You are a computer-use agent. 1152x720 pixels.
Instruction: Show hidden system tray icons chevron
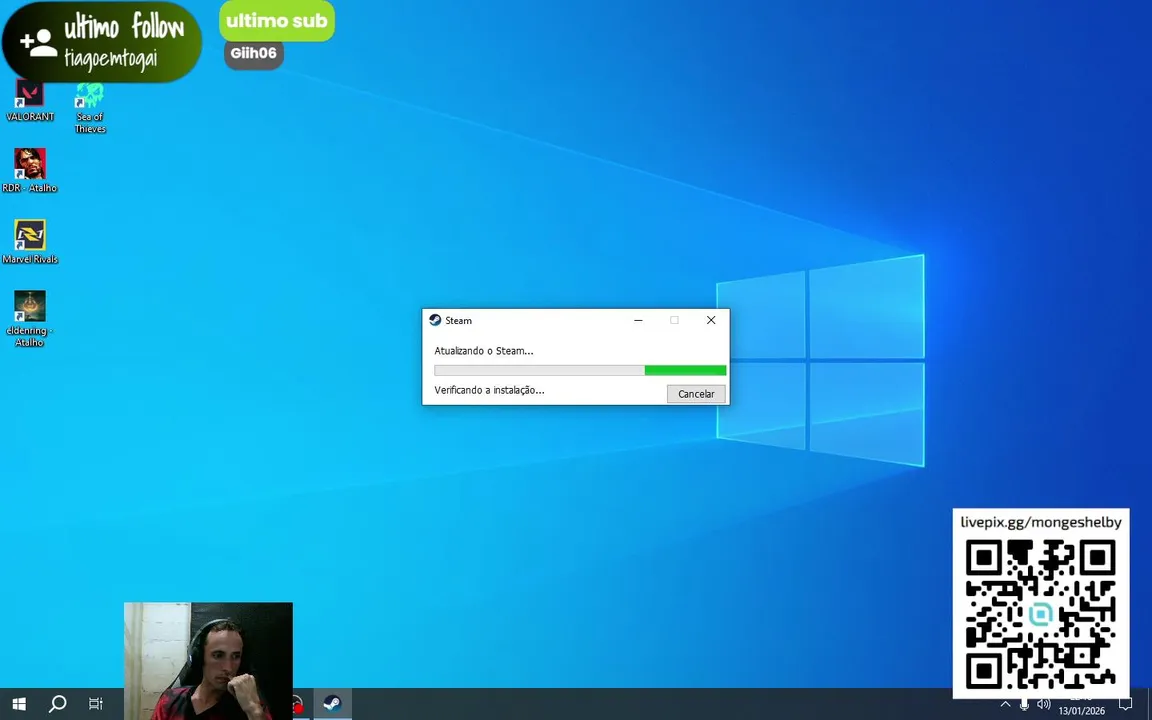coord(1005,704)
